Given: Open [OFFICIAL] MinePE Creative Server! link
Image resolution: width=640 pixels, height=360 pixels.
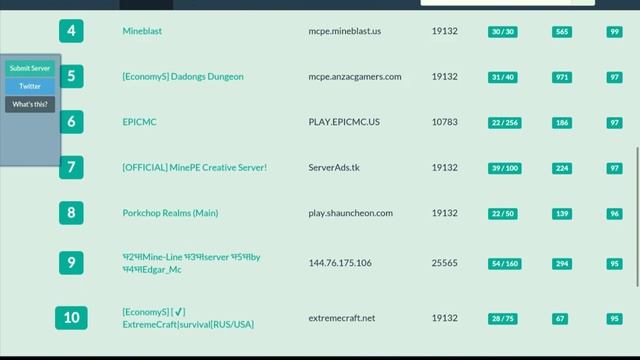Looking at the screenshot, I should [195, 167].
